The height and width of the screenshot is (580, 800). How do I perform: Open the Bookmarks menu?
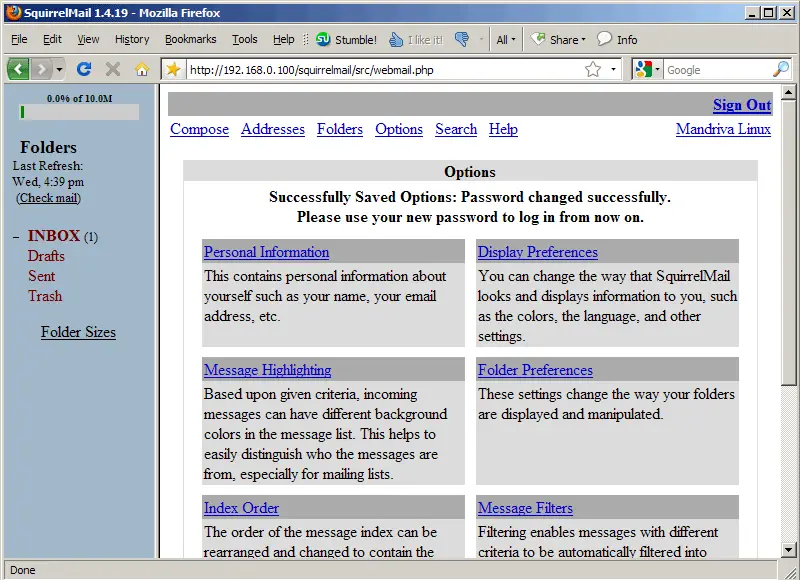[190, 39]
